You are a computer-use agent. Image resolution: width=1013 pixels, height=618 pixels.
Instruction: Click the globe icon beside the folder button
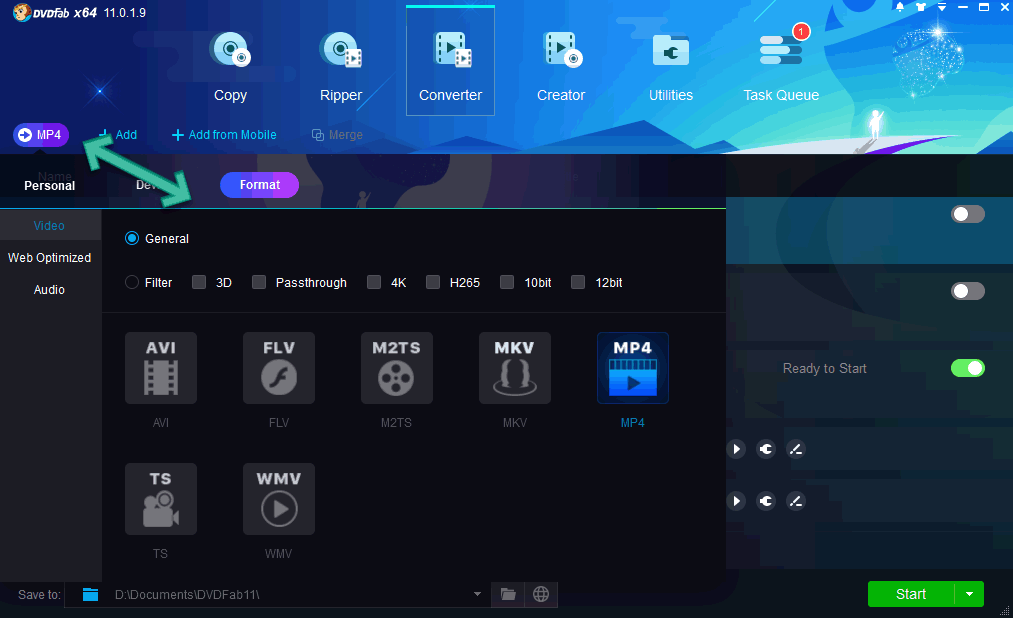[541, 594]
